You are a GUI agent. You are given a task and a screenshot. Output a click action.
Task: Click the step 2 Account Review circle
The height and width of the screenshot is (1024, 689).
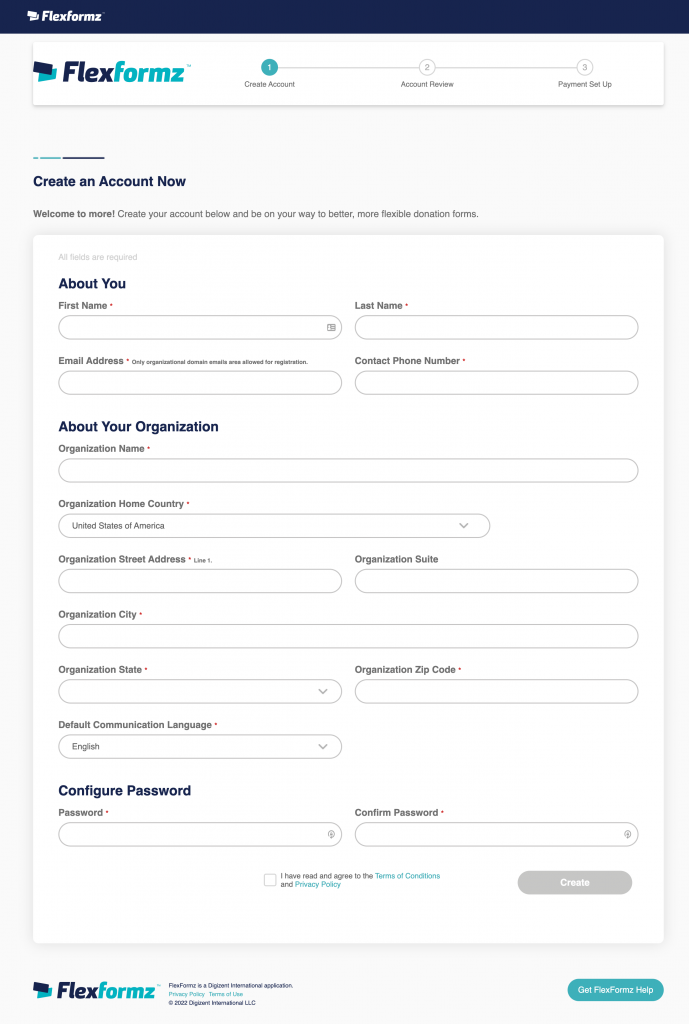pyautogui.click(x=426, y=67)
